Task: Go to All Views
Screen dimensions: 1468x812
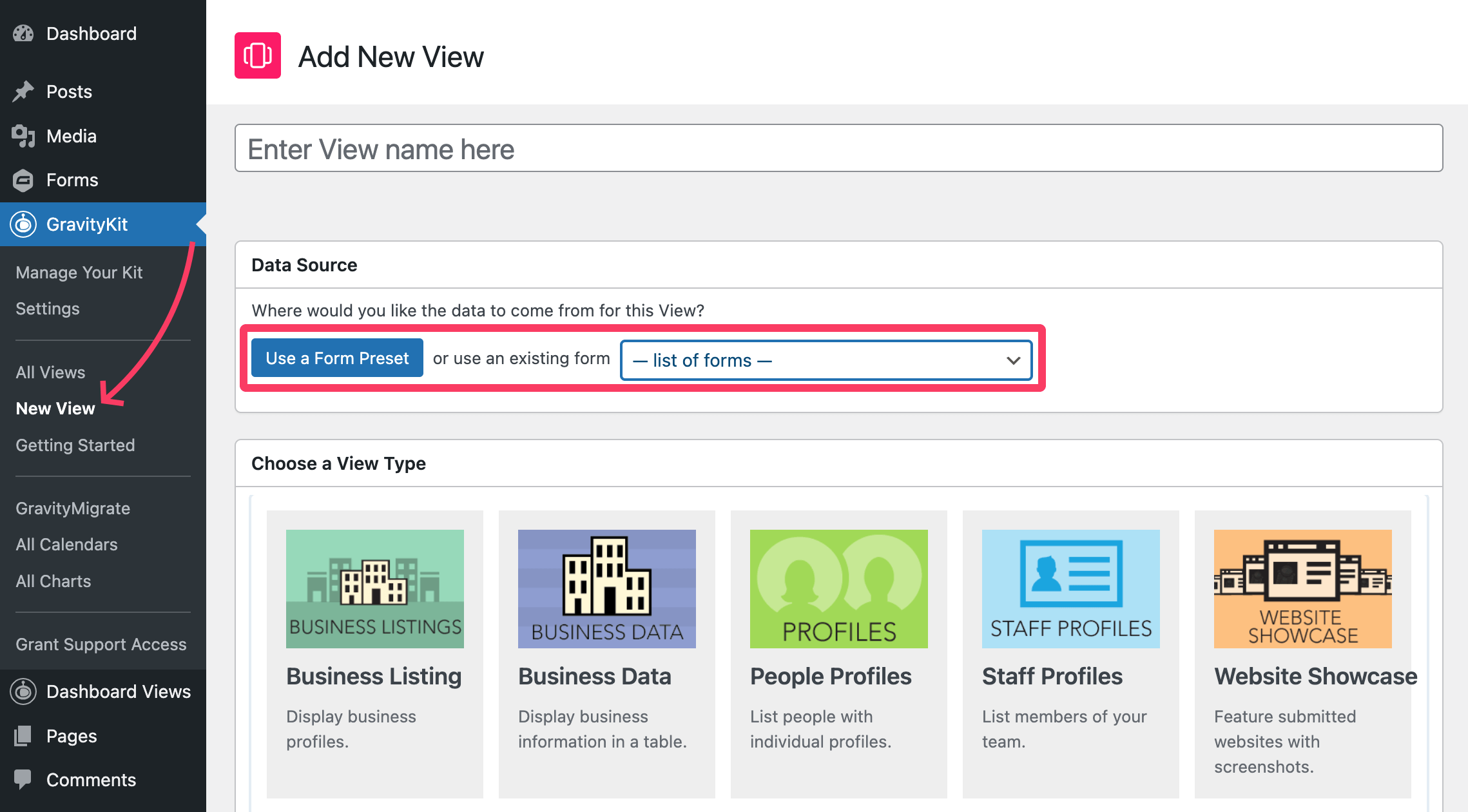Action: [50, 372]
